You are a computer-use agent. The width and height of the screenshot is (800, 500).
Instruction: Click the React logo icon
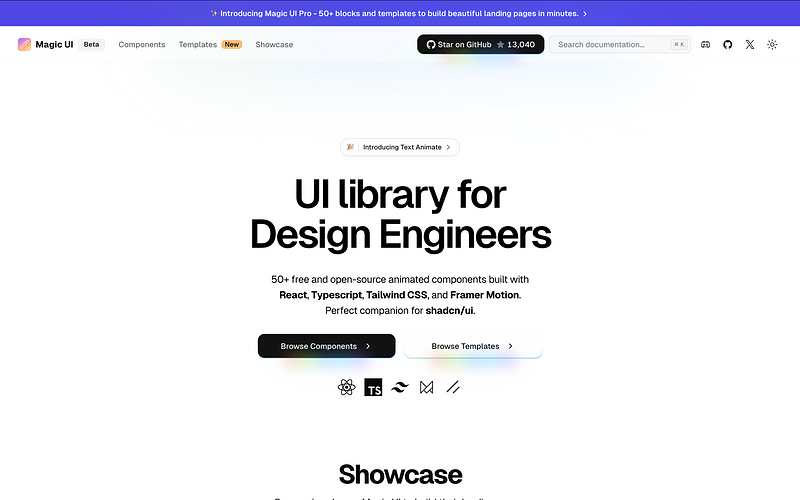pyautogui.click(x=346, y=387)
